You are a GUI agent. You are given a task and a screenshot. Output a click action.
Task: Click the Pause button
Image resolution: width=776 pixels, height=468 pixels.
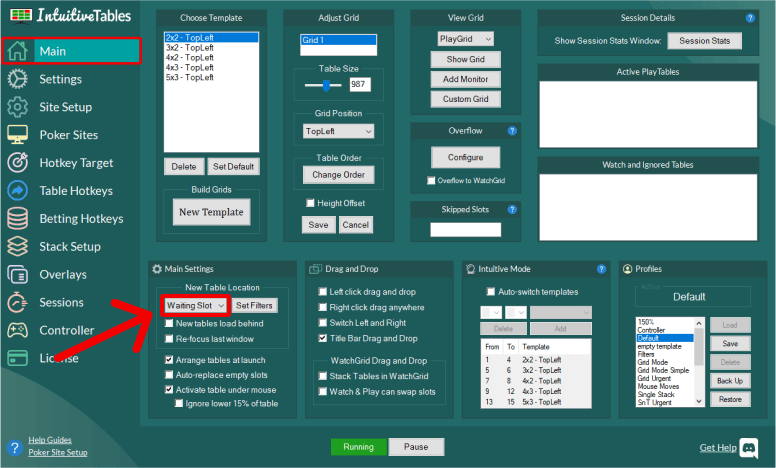(x=416, y=447)
